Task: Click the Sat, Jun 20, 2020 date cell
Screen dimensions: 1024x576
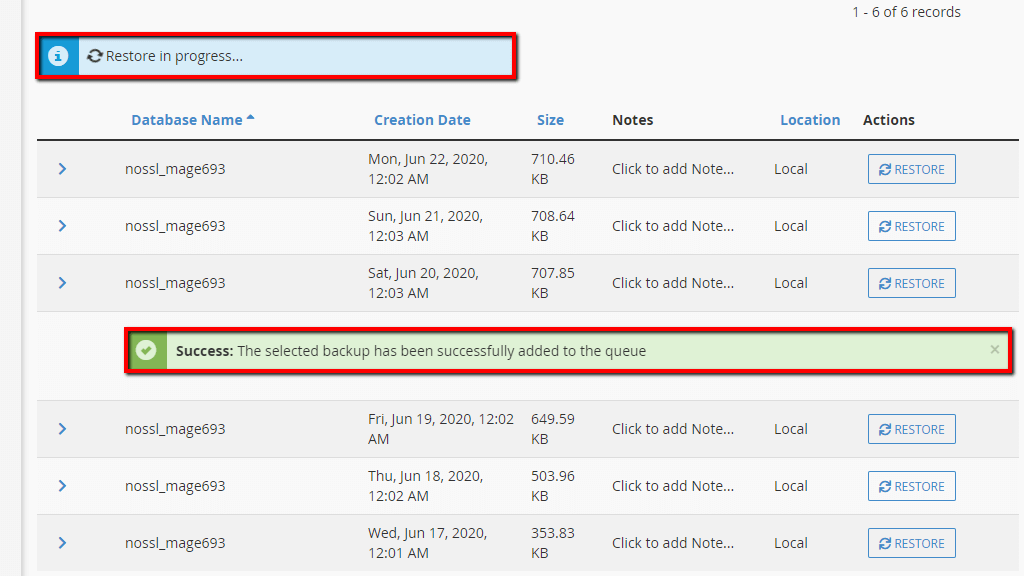Action: (423, 283)
